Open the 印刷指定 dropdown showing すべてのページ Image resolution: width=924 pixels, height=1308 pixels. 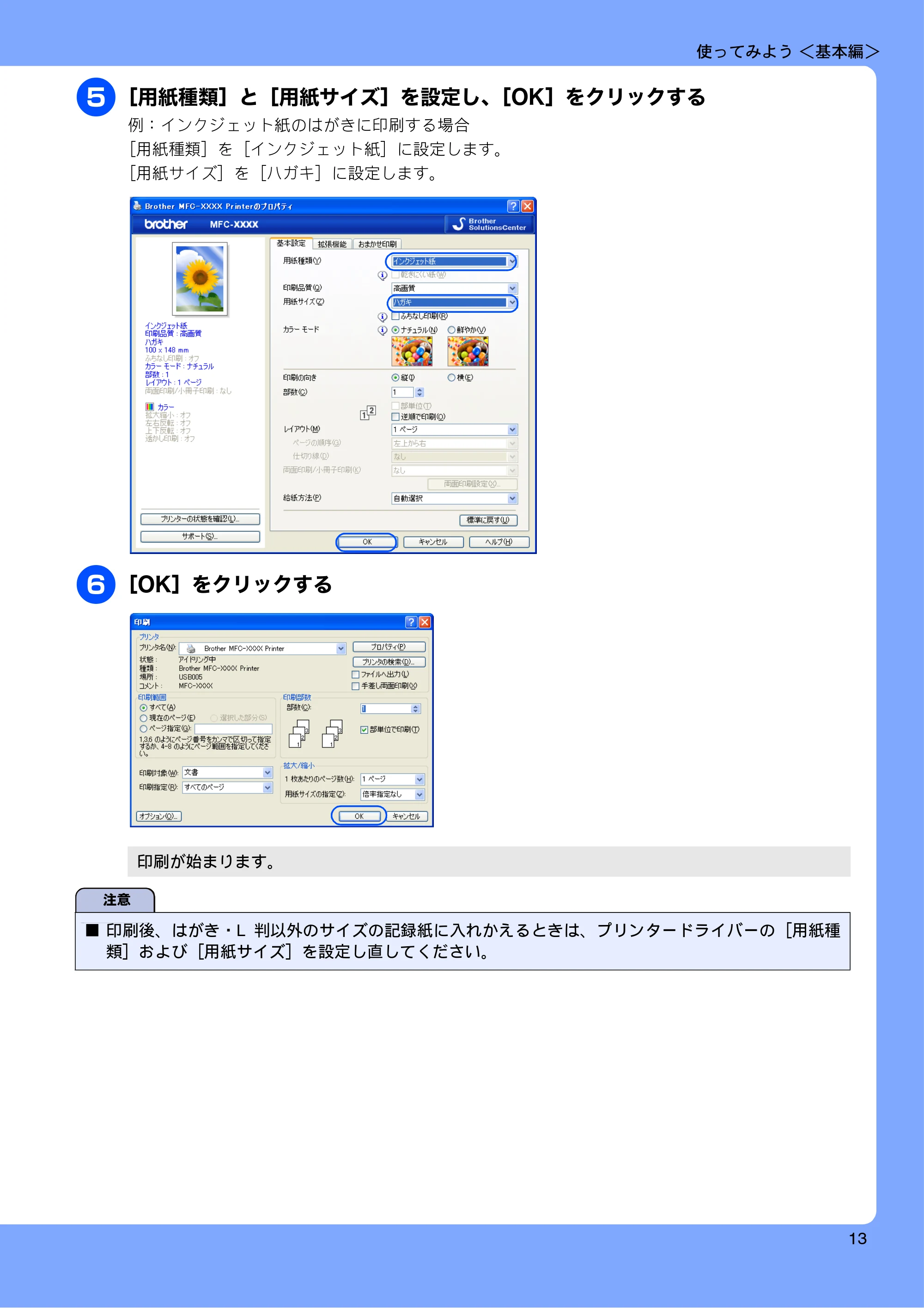click(x=227, y=787)
